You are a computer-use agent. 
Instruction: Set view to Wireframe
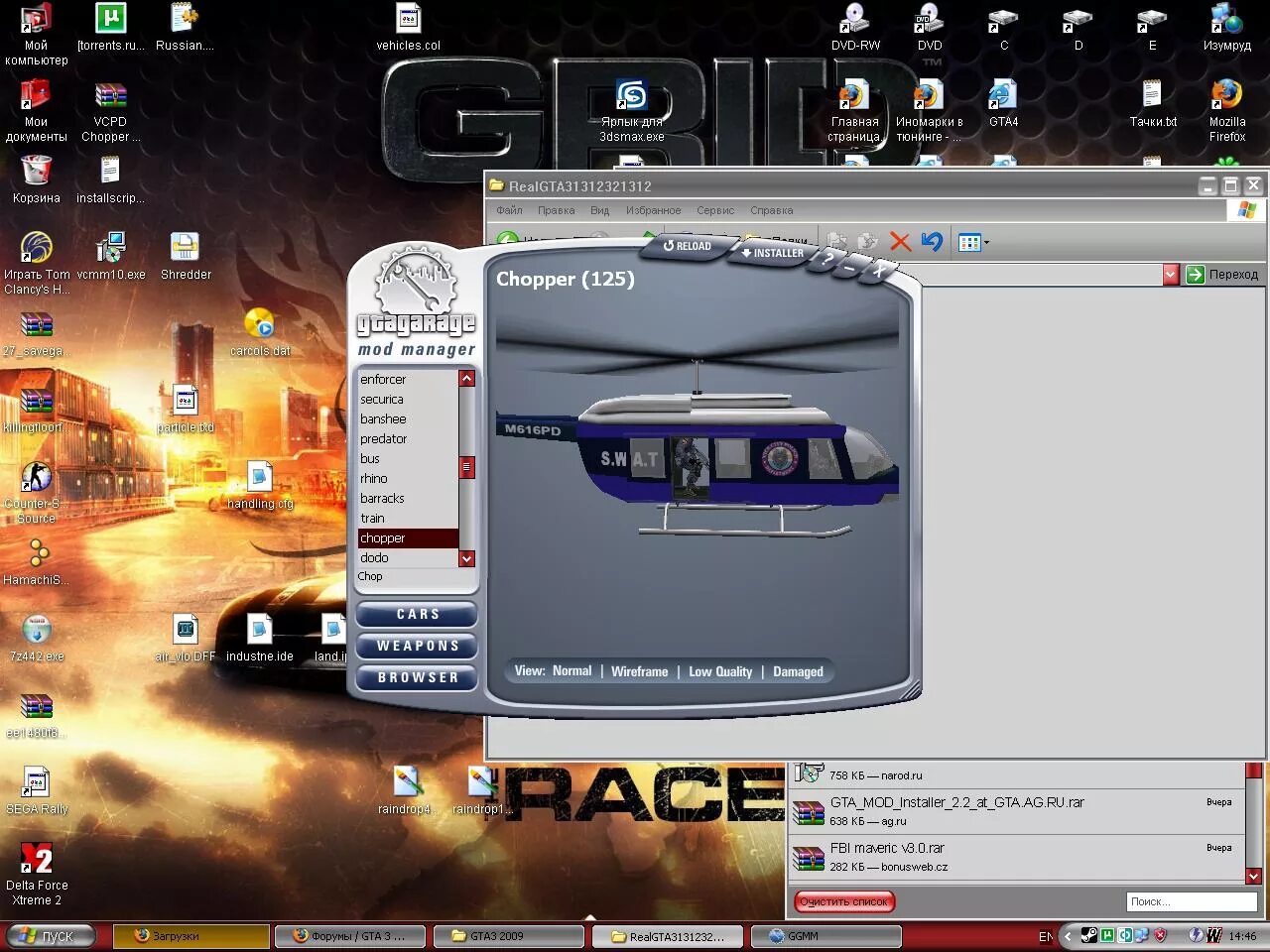[x=639, y=671]
